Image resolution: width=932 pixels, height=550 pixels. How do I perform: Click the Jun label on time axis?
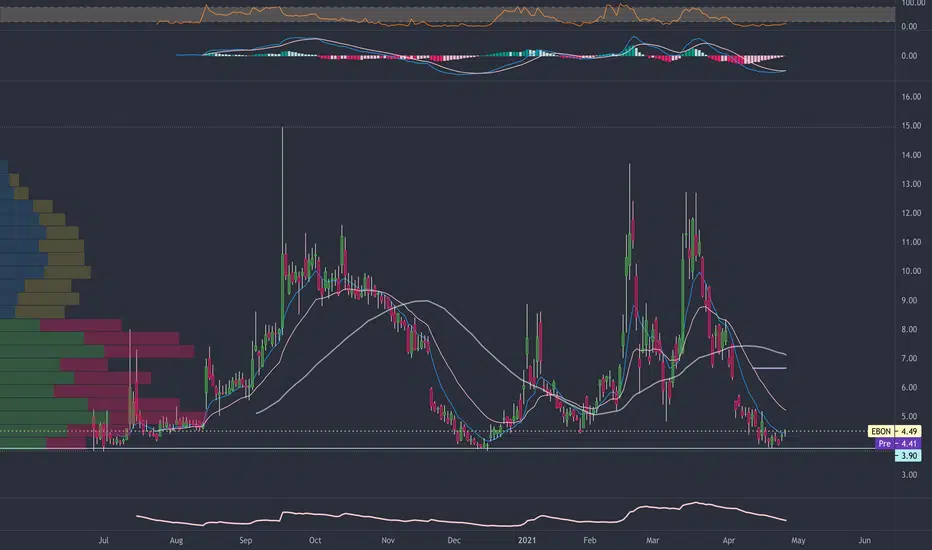tap(865, 540)
